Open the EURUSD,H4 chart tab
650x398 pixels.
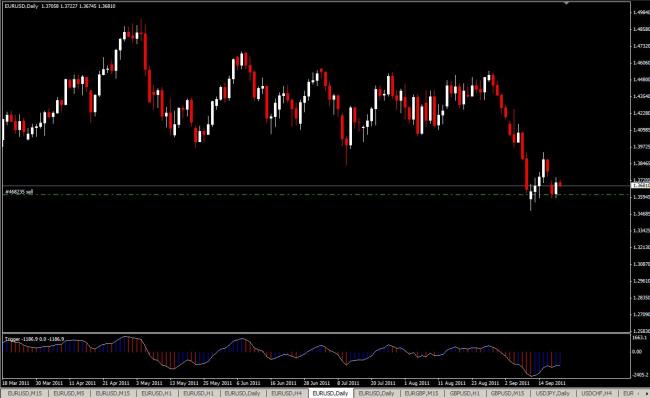point(286,393)
